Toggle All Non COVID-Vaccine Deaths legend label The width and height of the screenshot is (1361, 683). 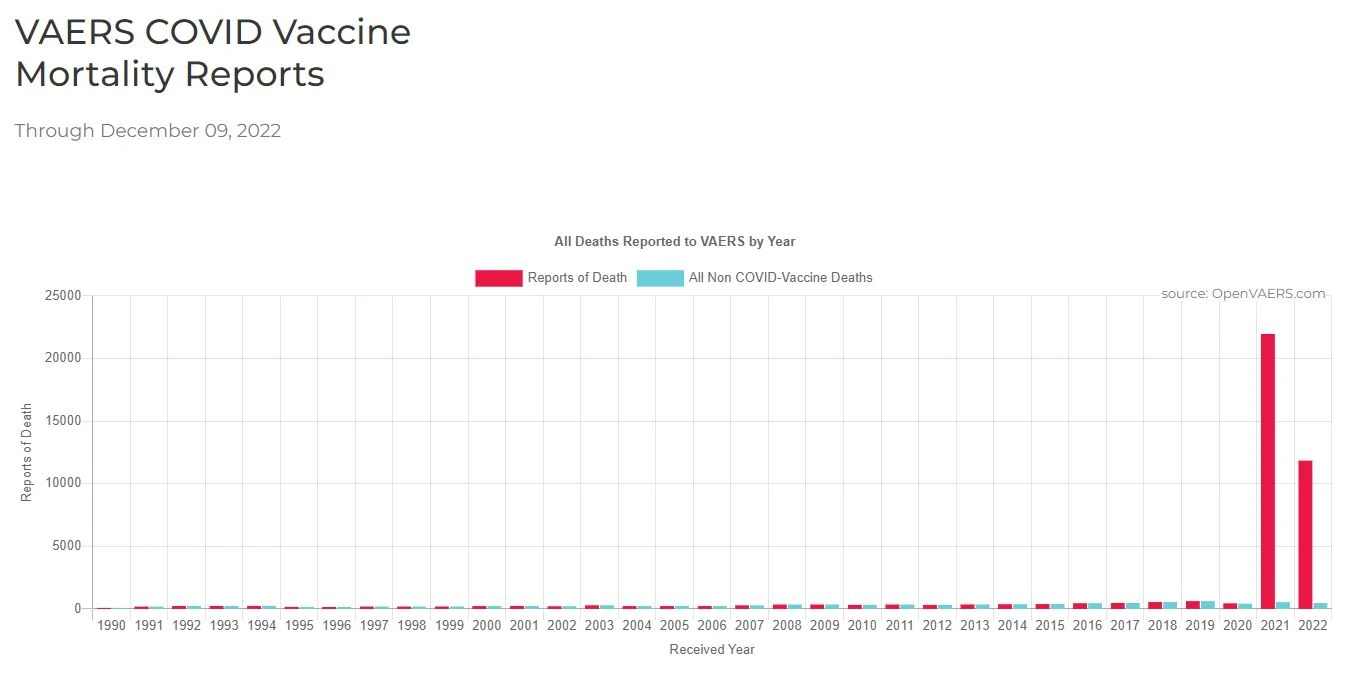click(780, 278)
